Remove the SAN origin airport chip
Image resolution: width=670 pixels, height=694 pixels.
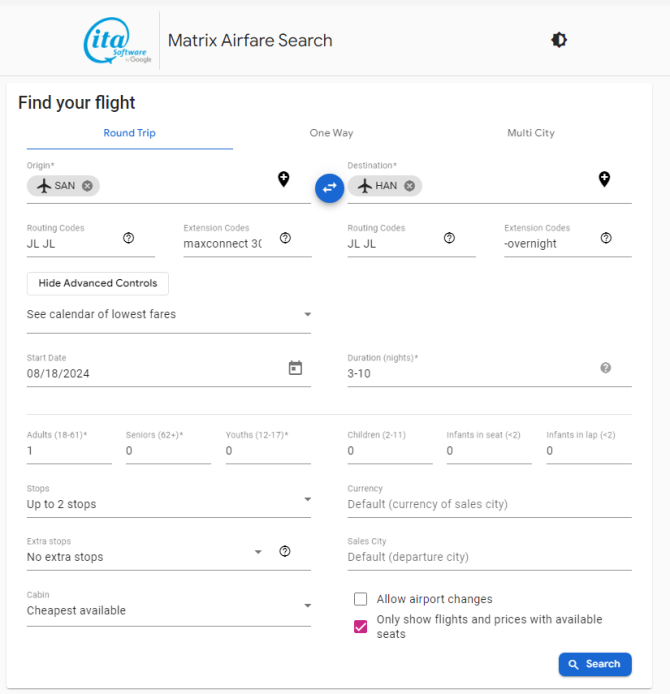pos(87,186)
